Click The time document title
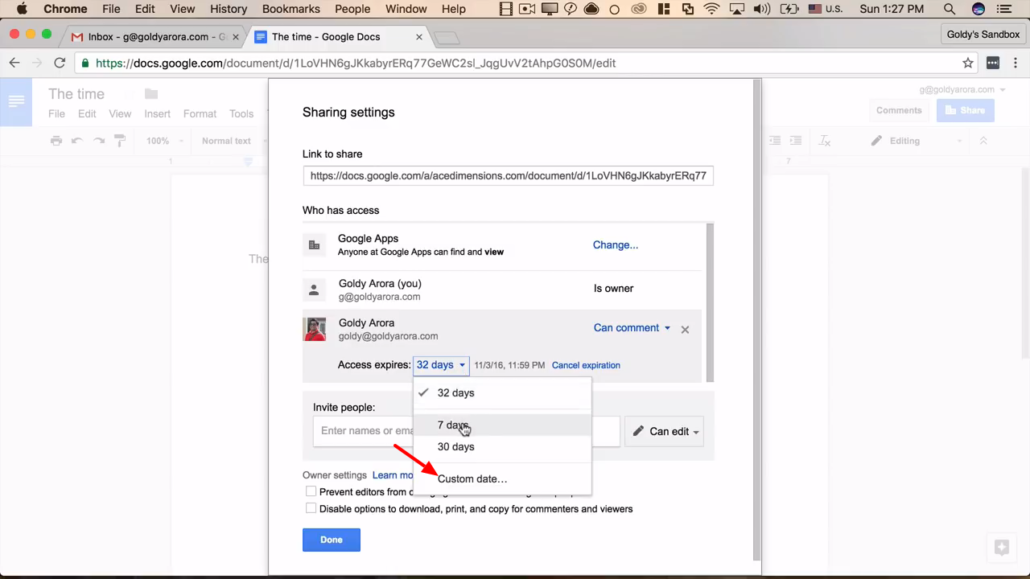 tap(76, 94)
